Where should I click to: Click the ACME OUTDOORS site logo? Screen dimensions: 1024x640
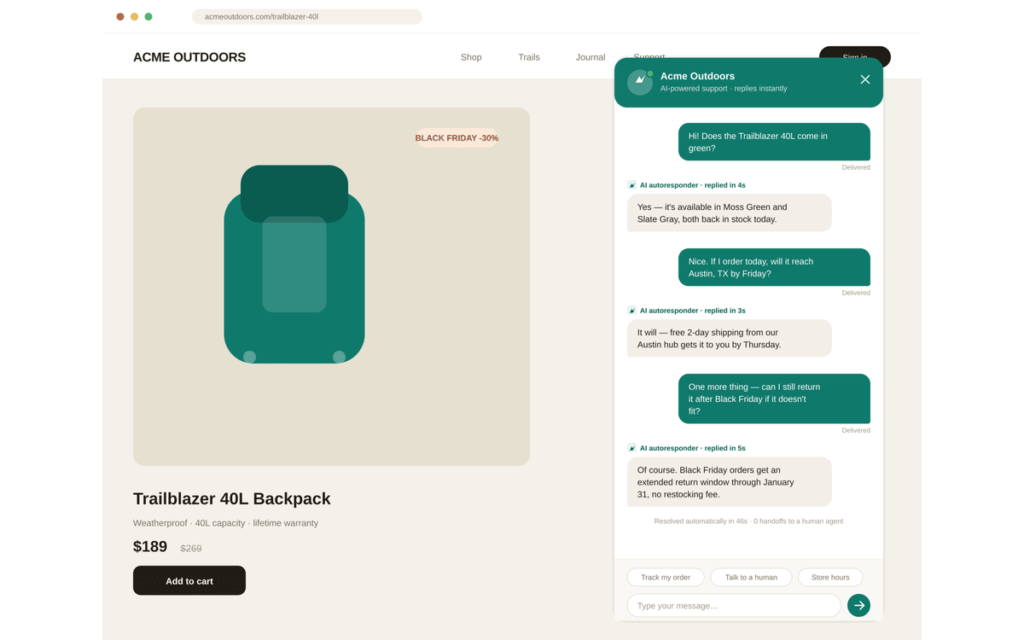coord(189,57)
